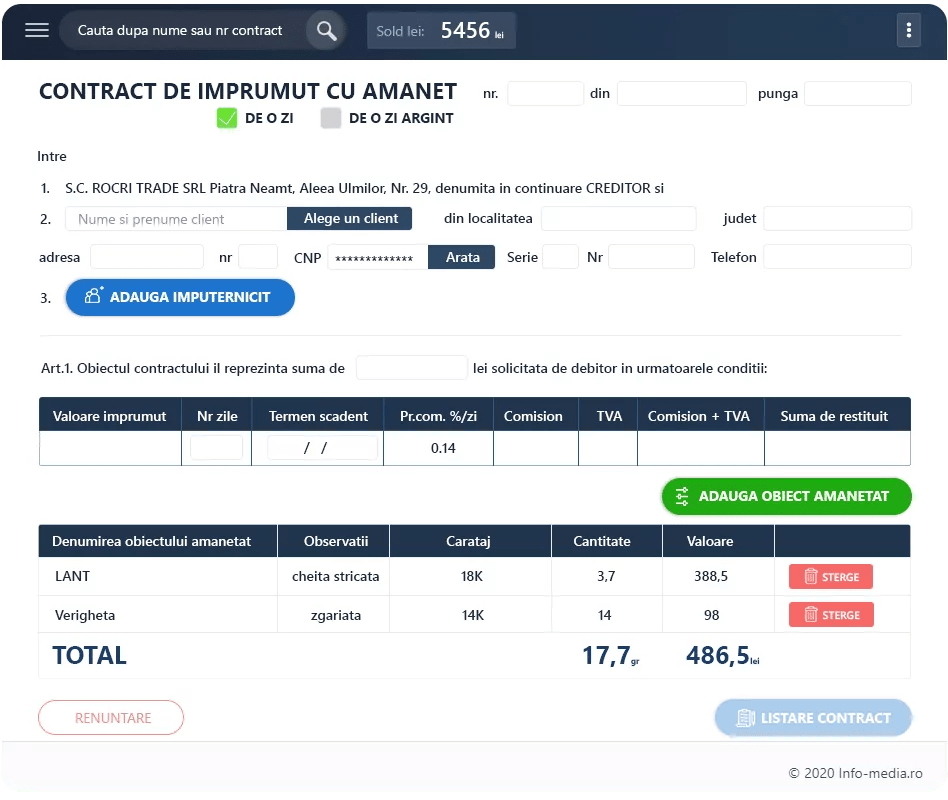Click the din localitatea field

tap(618, 218)
